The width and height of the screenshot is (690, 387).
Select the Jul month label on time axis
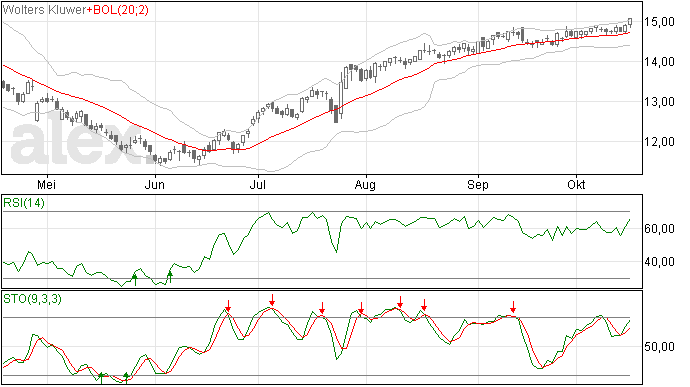(258, 184)
